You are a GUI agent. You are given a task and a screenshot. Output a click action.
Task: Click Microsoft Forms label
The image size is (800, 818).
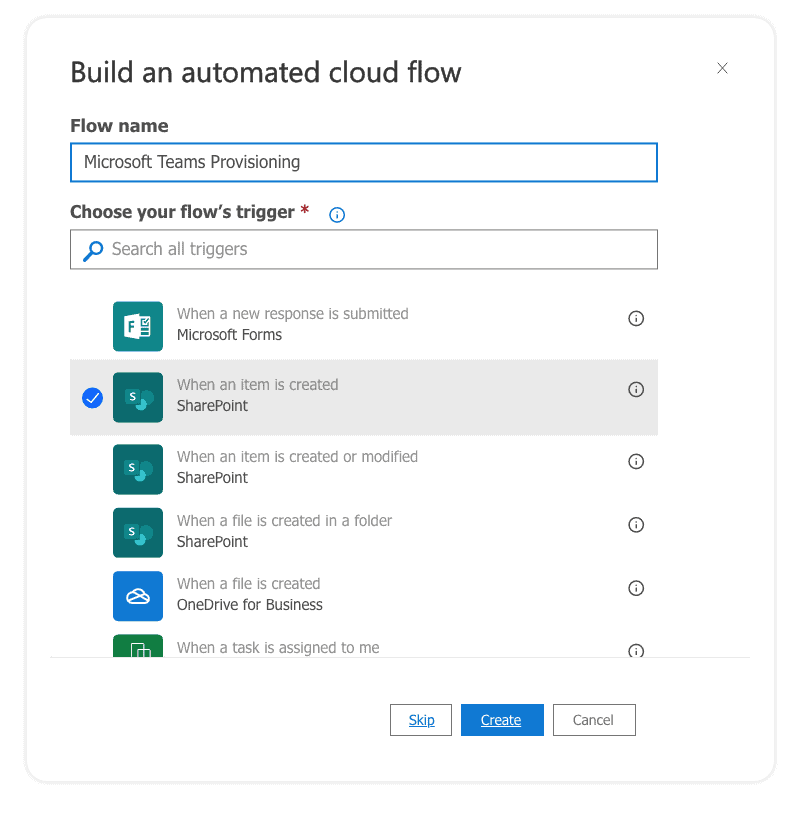tap(229, 334)
